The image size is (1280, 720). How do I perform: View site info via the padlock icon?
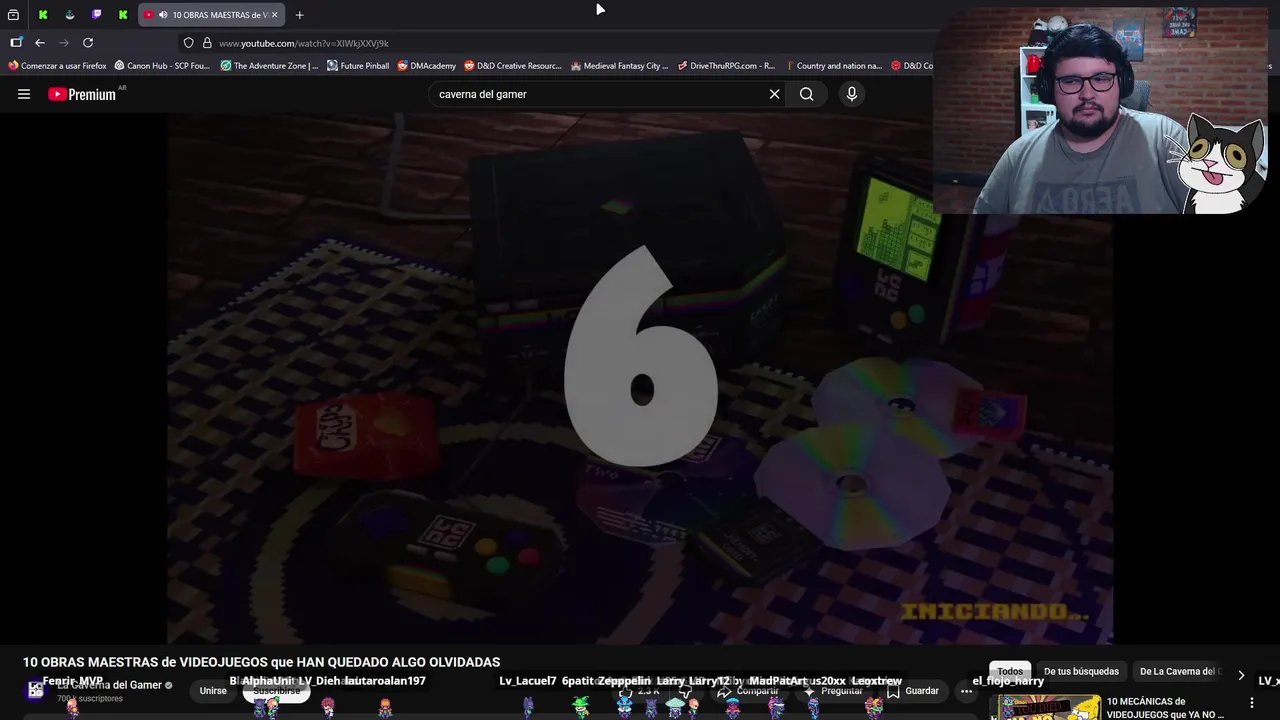[x=207, y=43]
